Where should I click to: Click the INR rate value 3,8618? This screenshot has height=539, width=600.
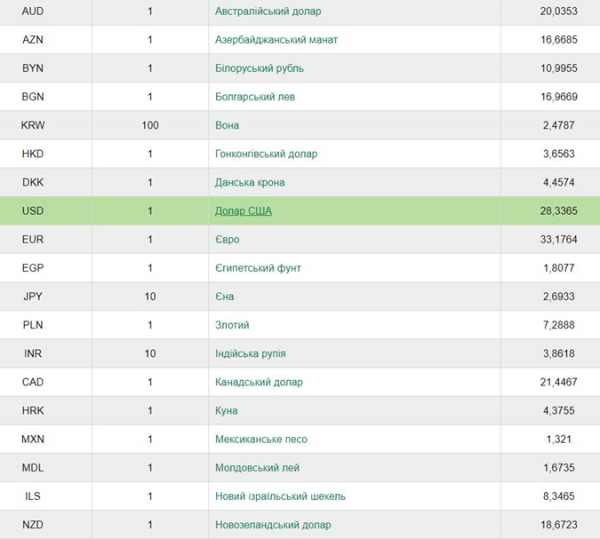(x=559, y=353)
